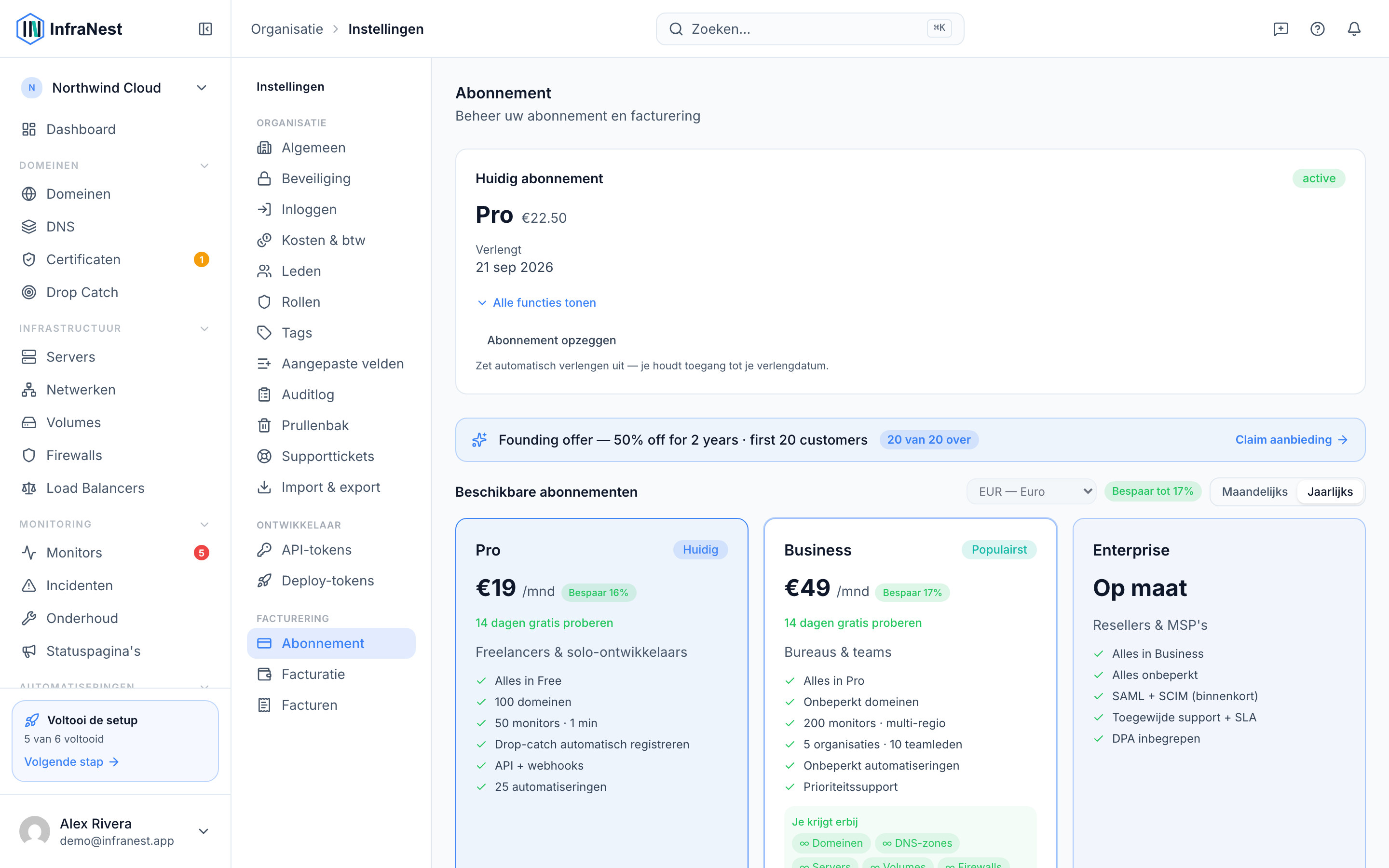Screen dimensions: 1389x868
Task: Open DNS layers item
Action: pyautogui.click(x=115, y=227)
